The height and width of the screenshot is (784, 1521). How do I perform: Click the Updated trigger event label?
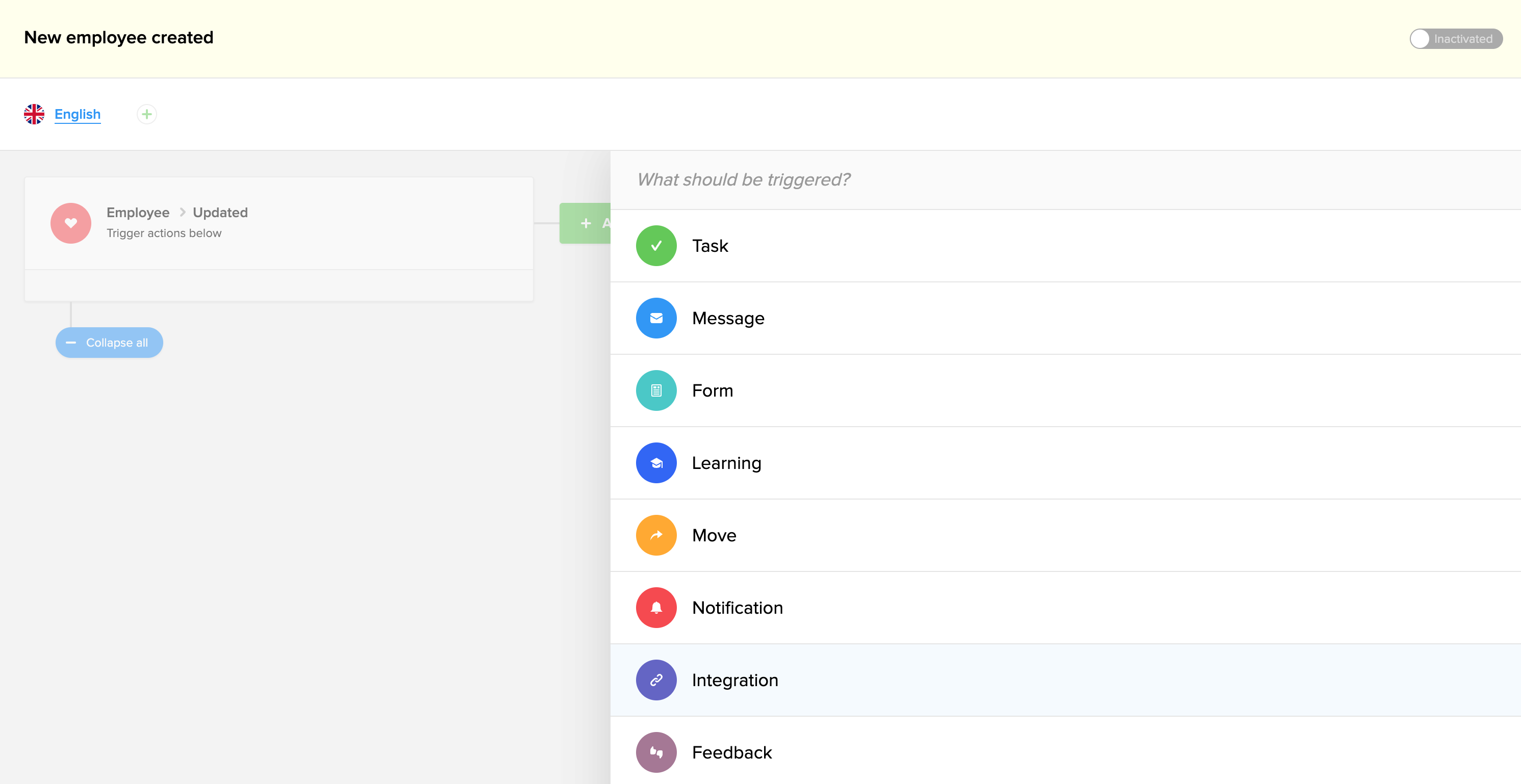(220, 213)
